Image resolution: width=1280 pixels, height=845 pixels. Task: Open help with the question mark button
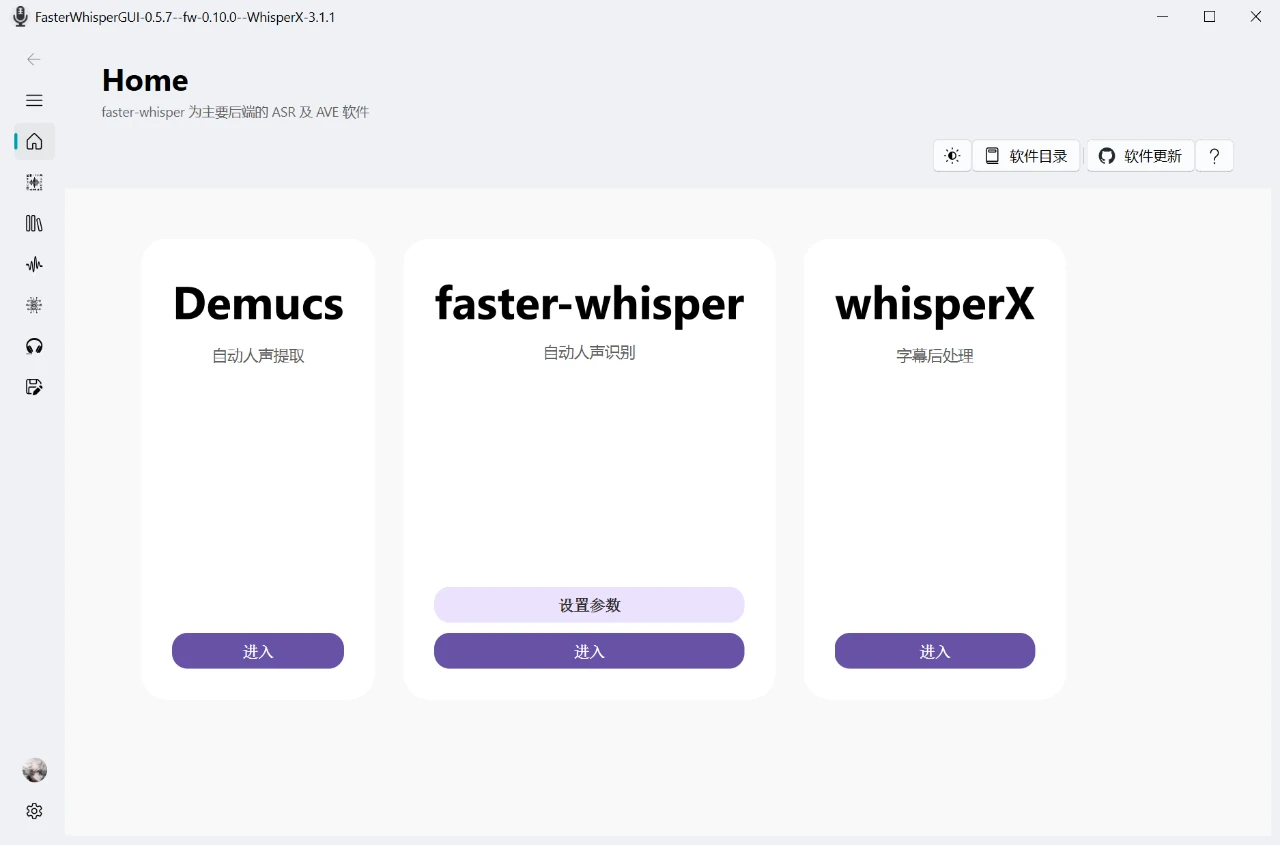point(1214,156)
